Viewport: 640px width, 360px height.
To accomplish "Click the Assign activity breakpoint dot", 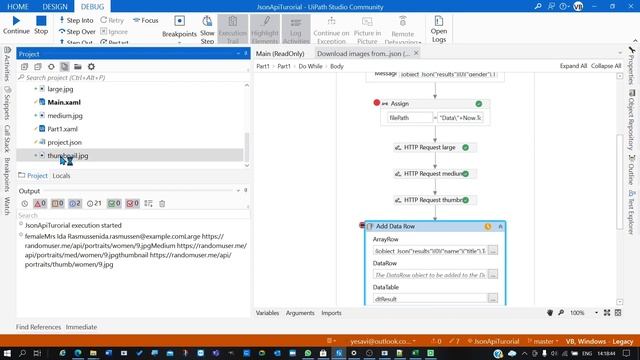I will [x=377, y=102].
